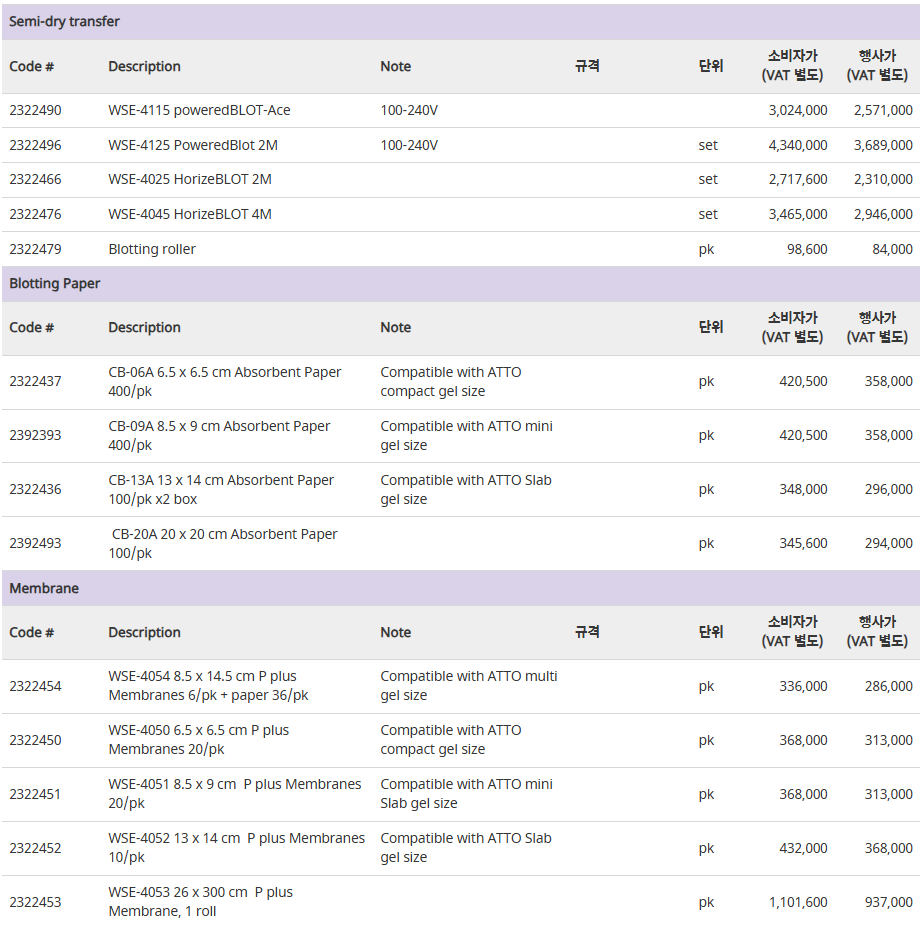
Task: Select CB-13A 13 x 14 cm Absorbent Paper
Action: [x=221, y=490]
